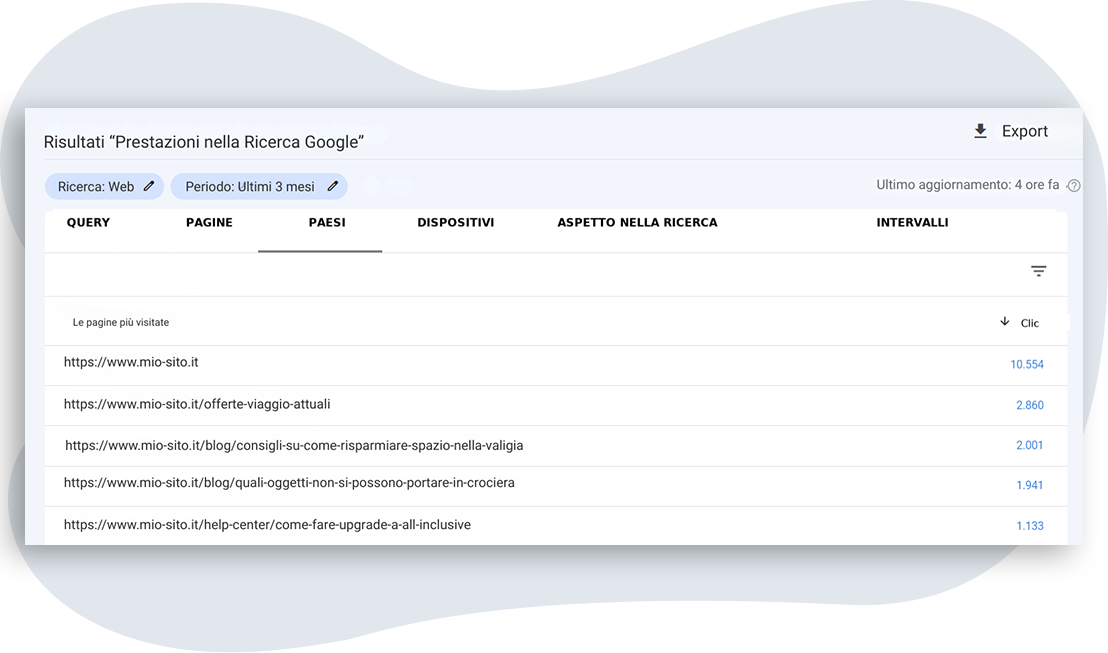The height and width of the screenshot is (653, 1108).
Task: Open the offerte-viaggio-attuali page row
Action: 197,404
